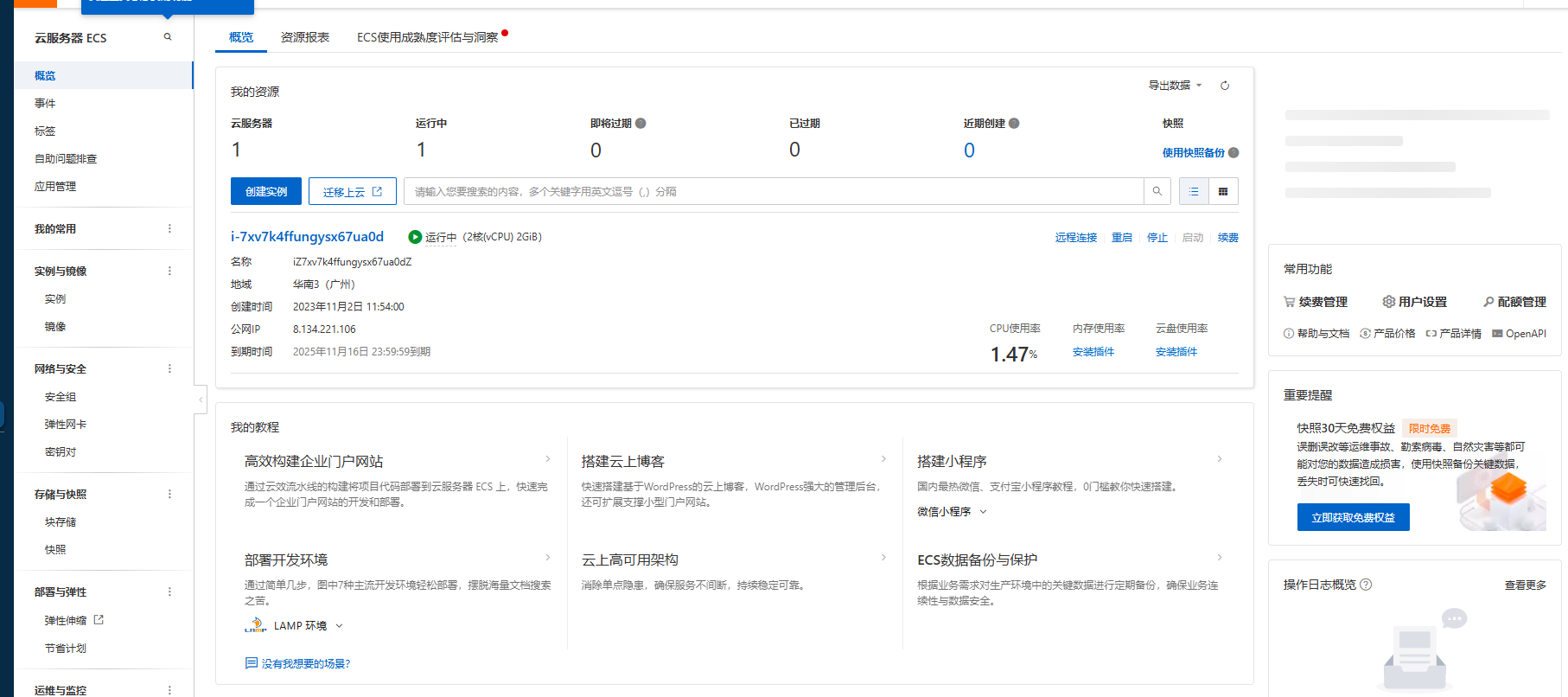Click 安装插件 under 内存使用率
This screenshot has width=1568, height=697.
(1093, 352)
